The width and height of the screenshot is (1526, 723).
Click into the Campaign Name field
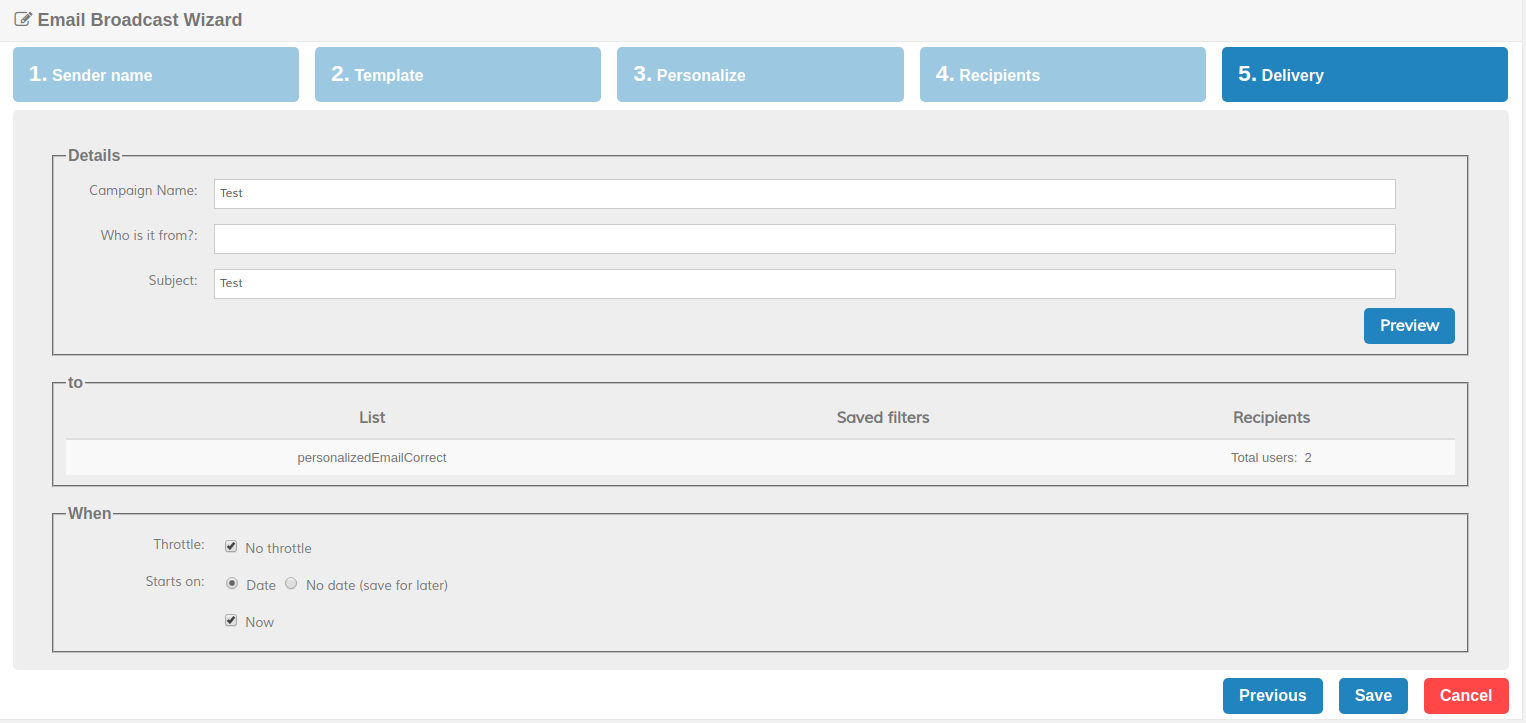point(804,194)
